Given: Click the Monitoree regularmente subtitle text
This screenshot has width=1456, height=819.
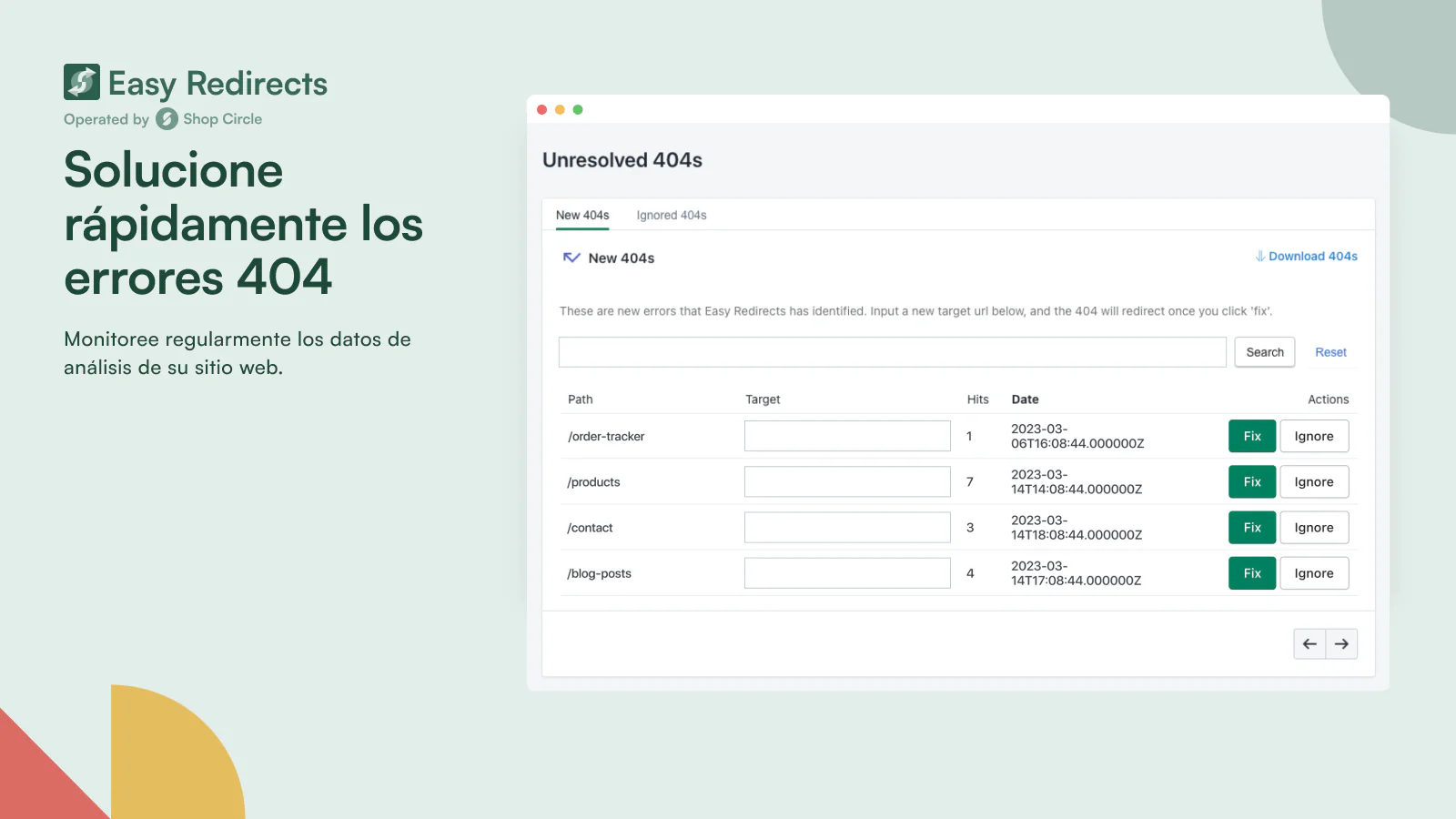Looking at the screenshot, I should 238,353.
